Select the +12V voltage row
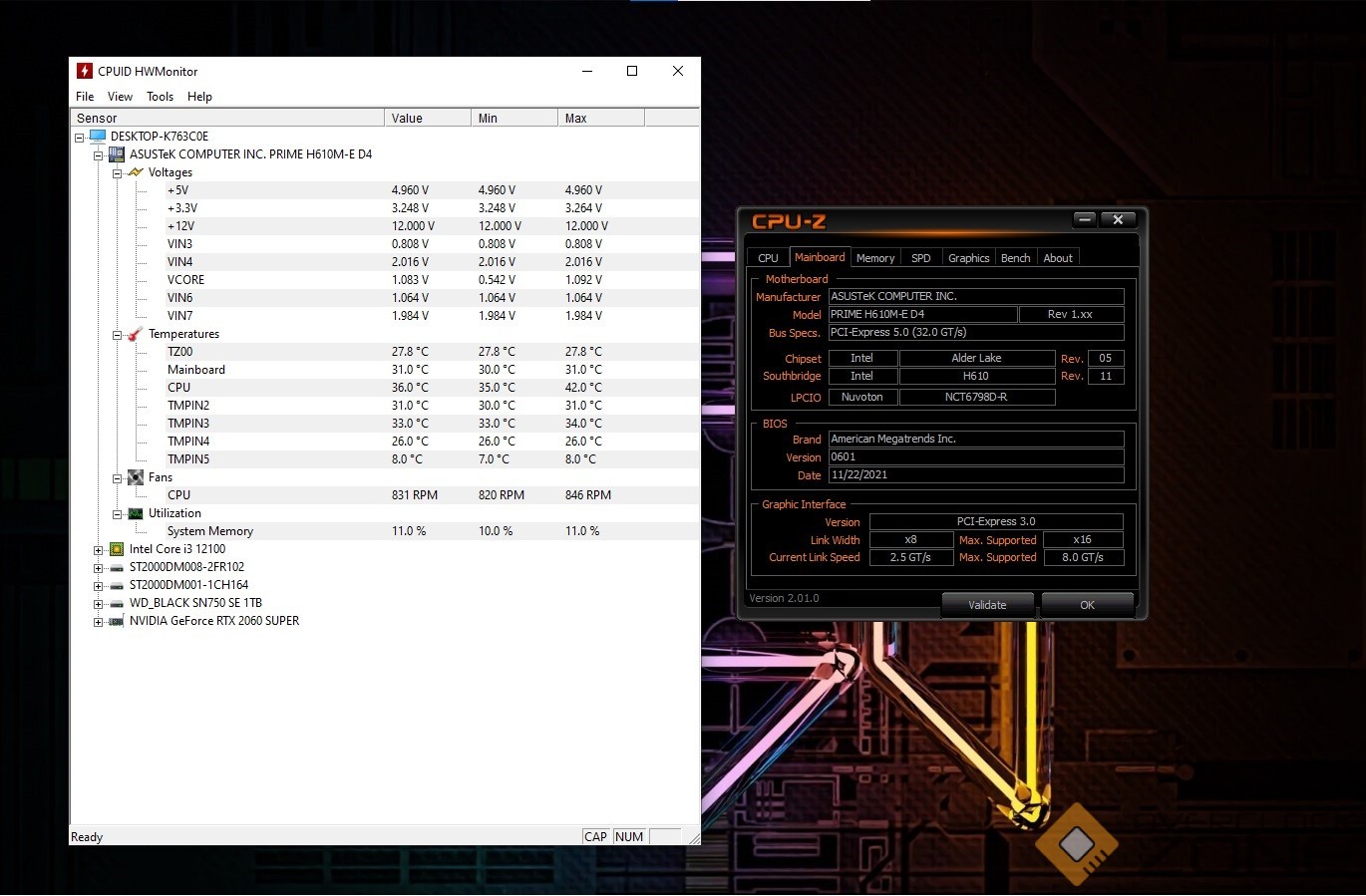Viewport: 1366px width, 896px height. (433, 226)
